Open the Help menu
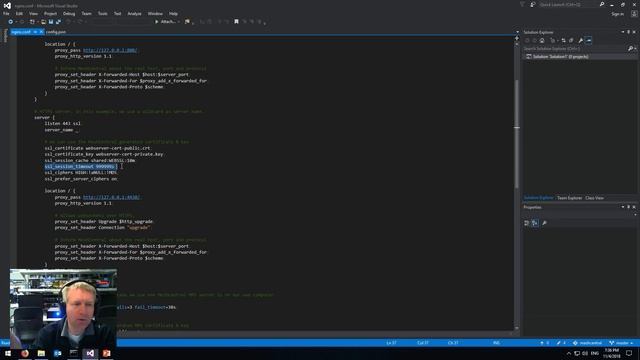 [173, 13]
